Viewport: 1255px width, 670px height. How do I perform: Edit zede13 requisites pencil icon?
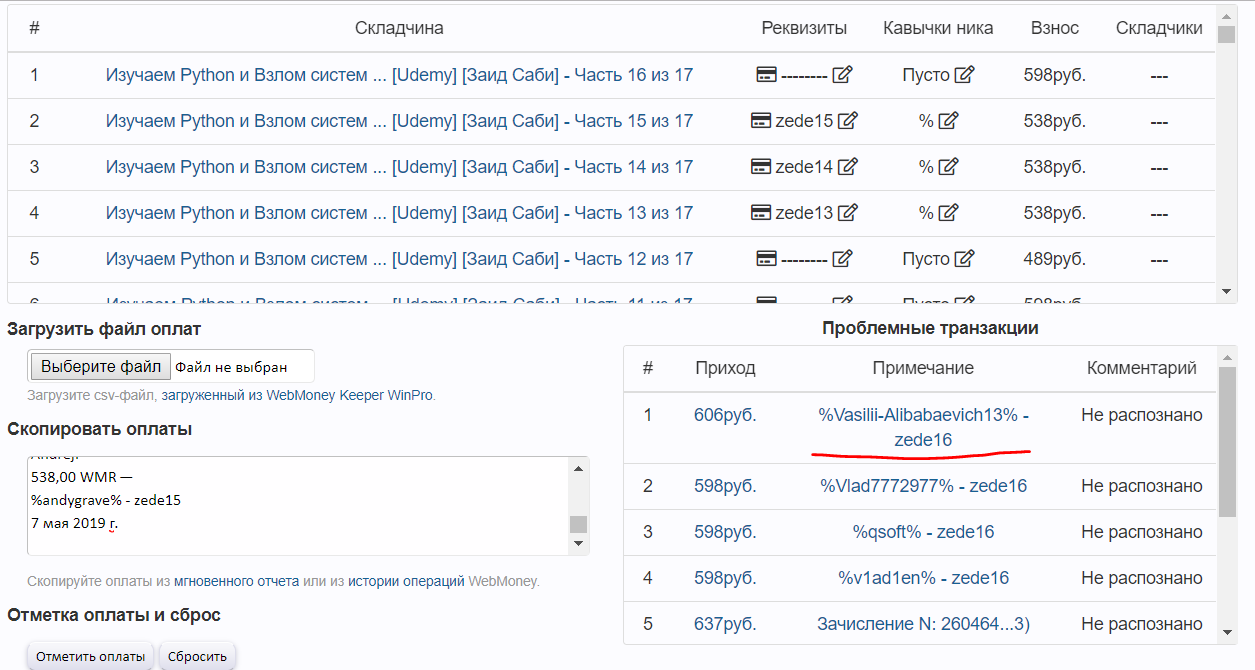(x=847, y=213)
